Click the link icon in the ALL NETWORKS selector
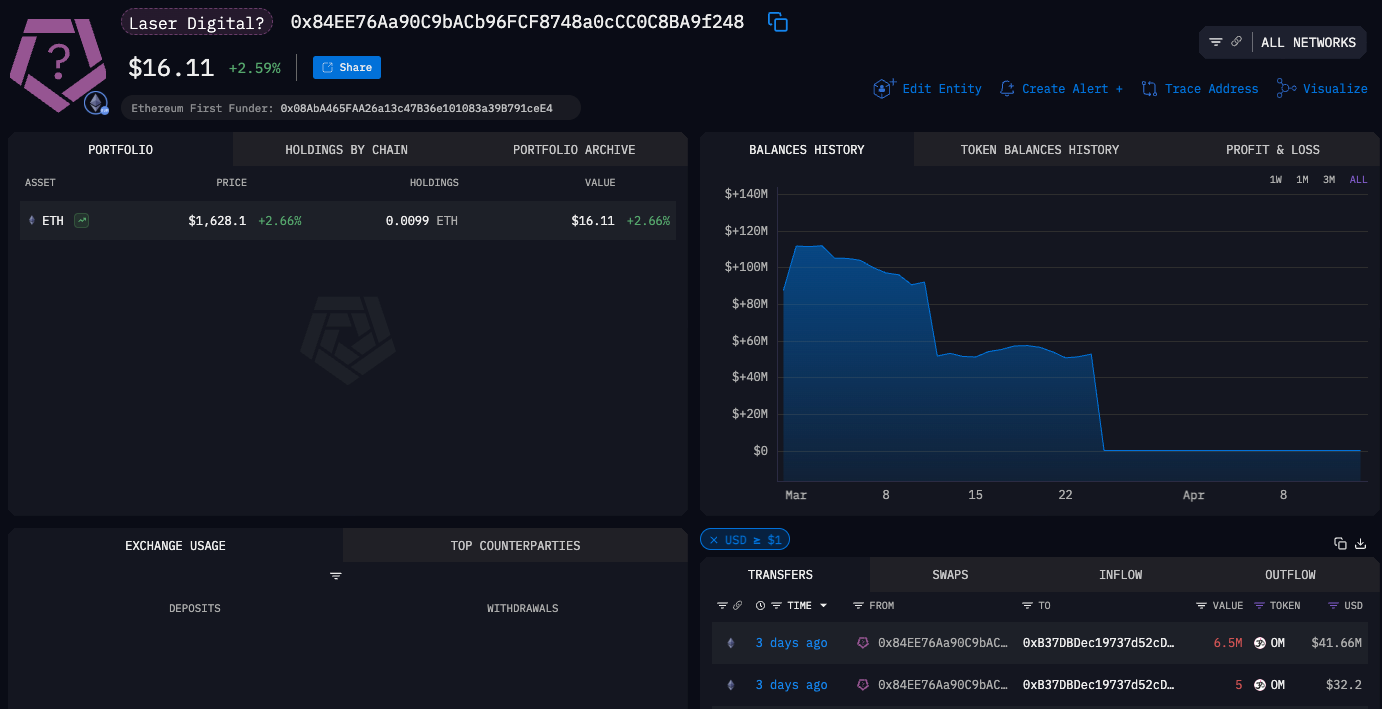1382x709 pixels. [1237, 42]
